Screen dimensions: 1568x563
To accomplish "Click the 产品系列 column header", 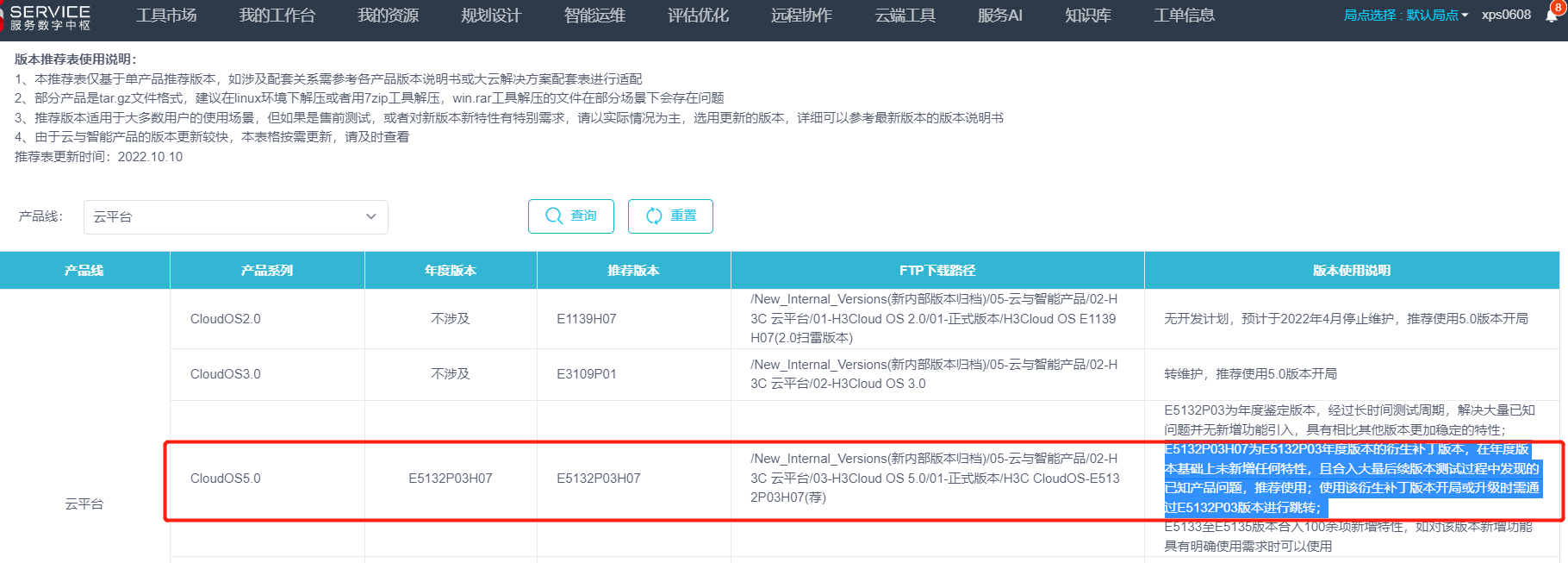I will (267, 271).
